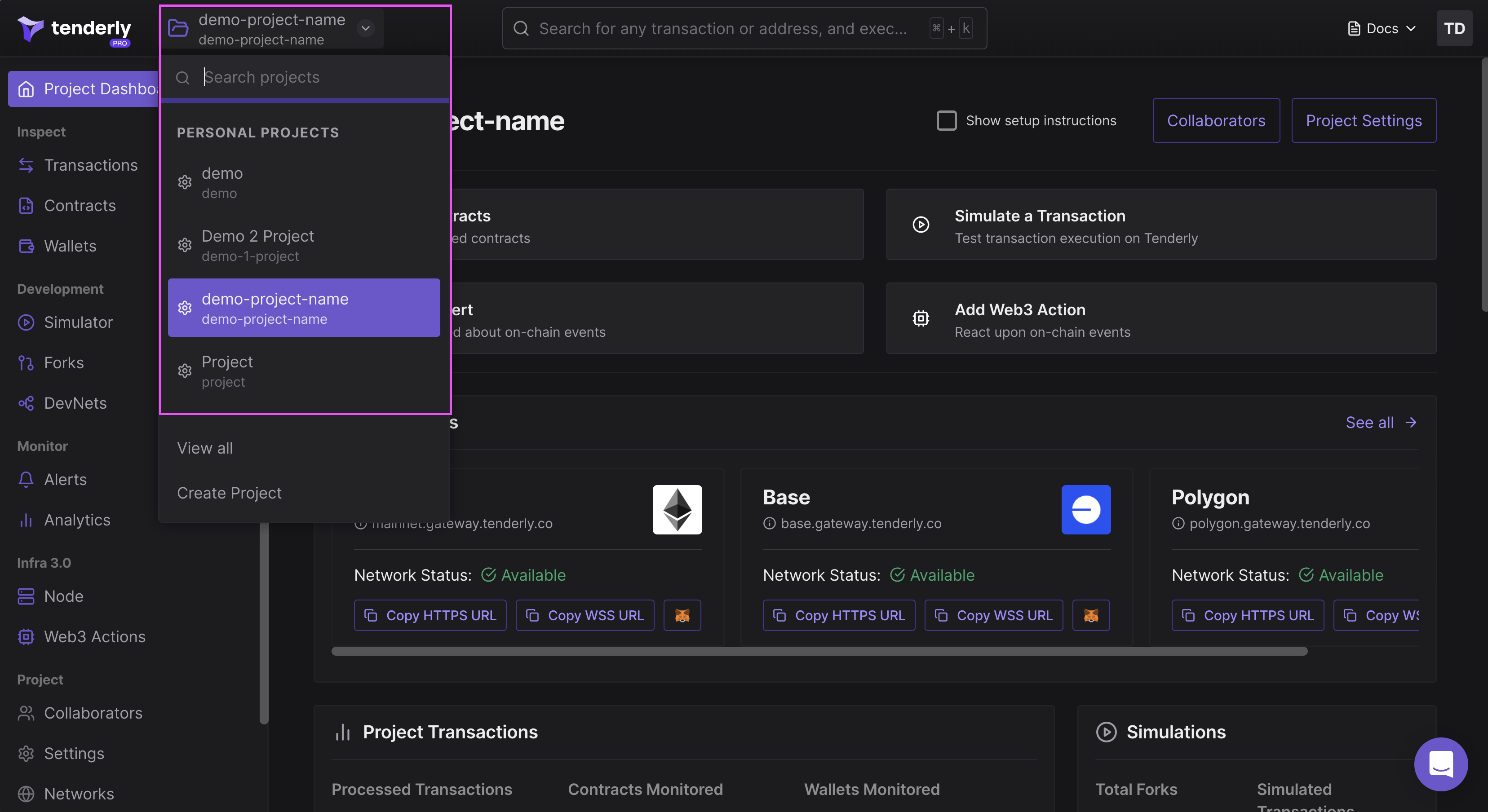Click the Base network logo
Screen dimensions: 1488x812
tap(1086, 509)
